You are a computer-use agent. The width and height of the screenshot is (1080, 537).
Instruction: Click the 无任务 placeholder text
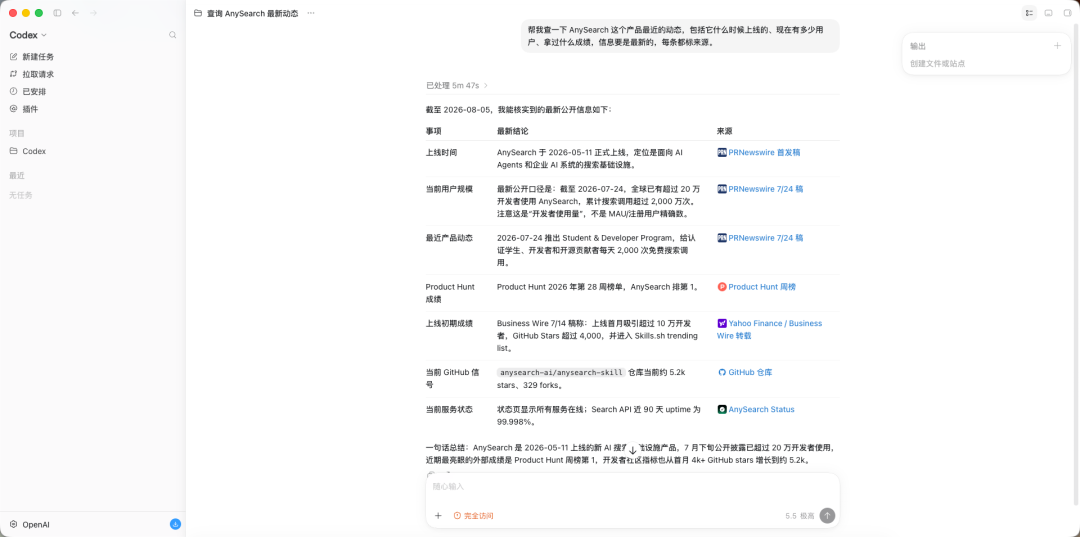tap(21, 195)
